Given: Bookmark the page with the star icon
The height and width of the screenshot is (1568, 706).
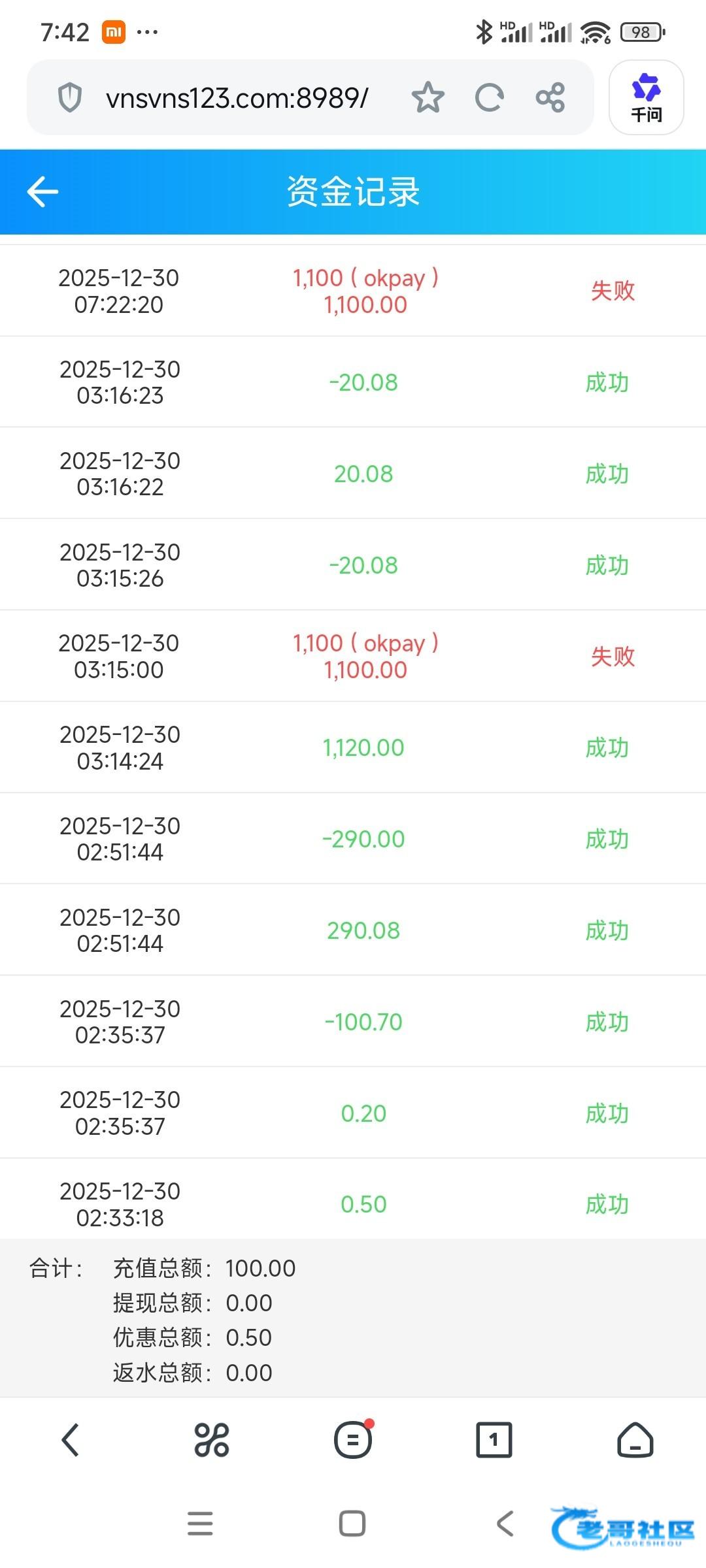Looking at the screenshot, I should tap(428, 98).
